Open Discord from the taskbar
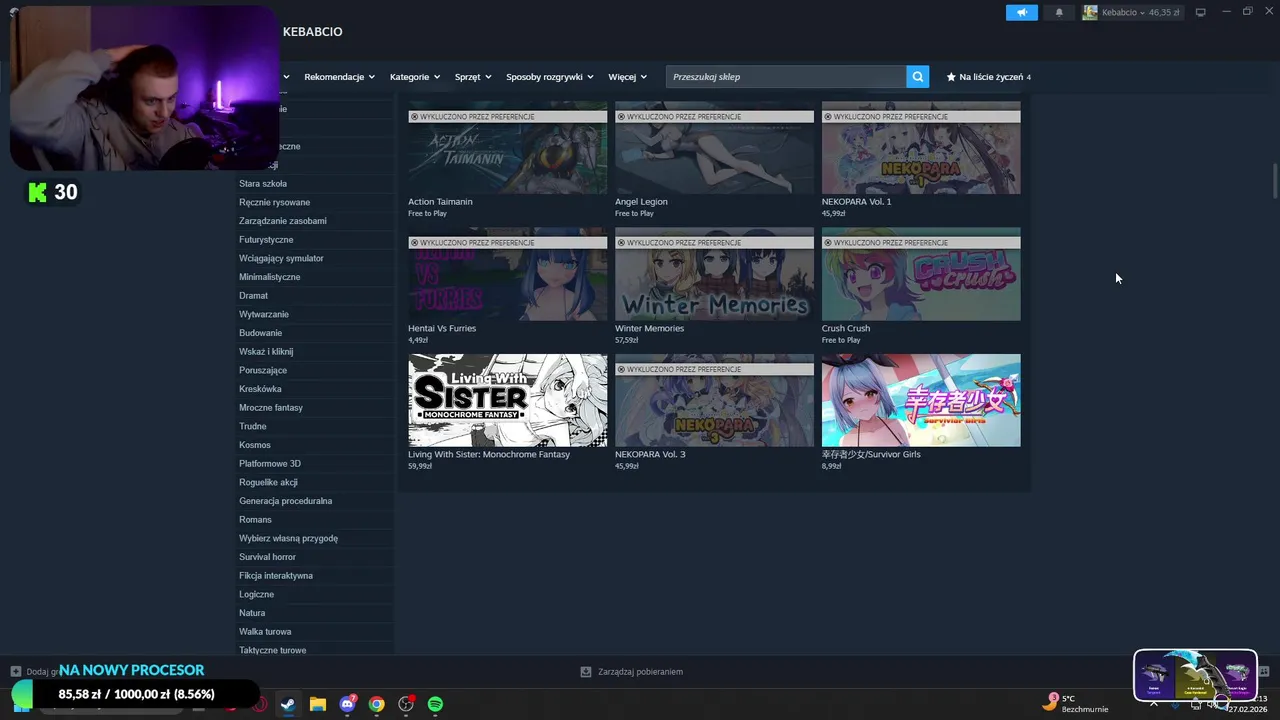The image size is (1280, 720). 347,704
